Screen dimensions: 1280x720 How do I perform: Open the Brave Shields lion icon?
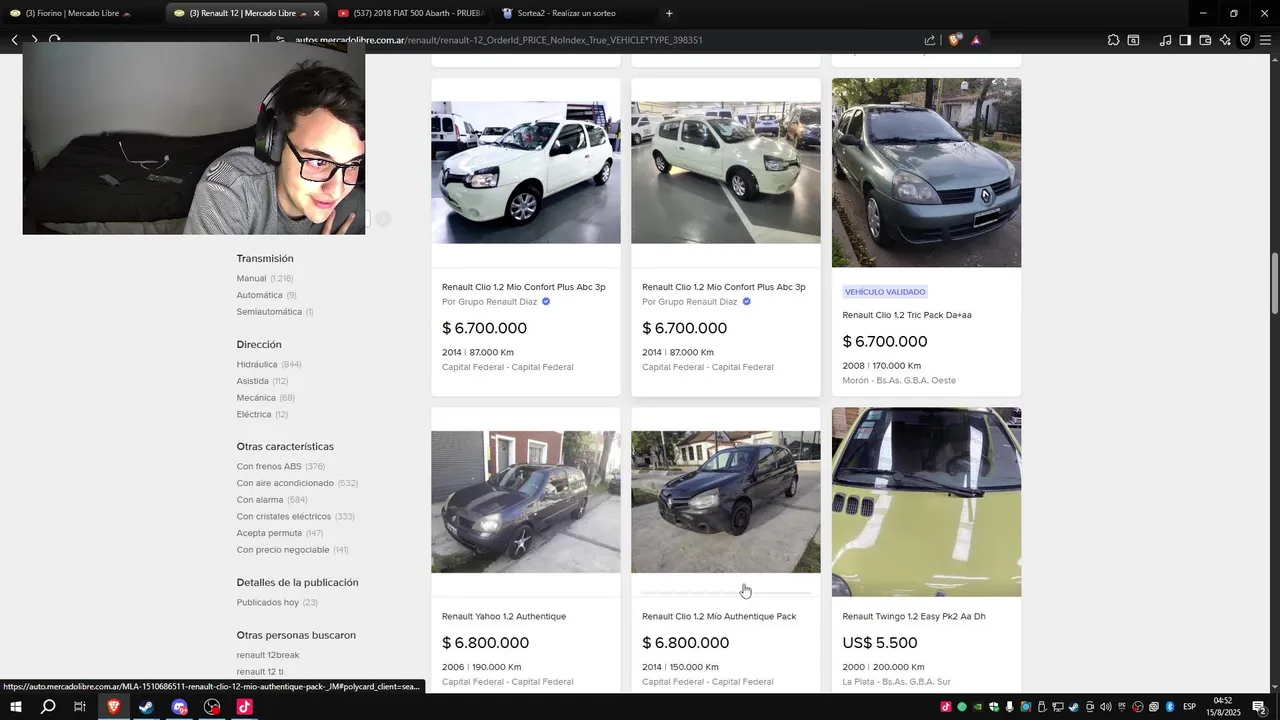click(x=955, y=40)
